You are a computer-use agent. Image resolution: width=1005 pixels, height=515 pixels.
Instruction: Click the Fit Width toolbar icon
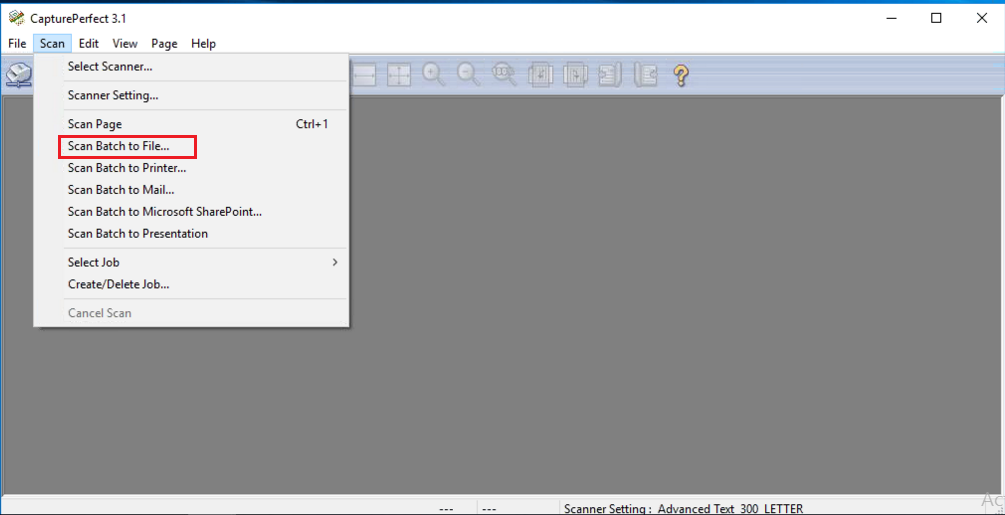[364, 75]
